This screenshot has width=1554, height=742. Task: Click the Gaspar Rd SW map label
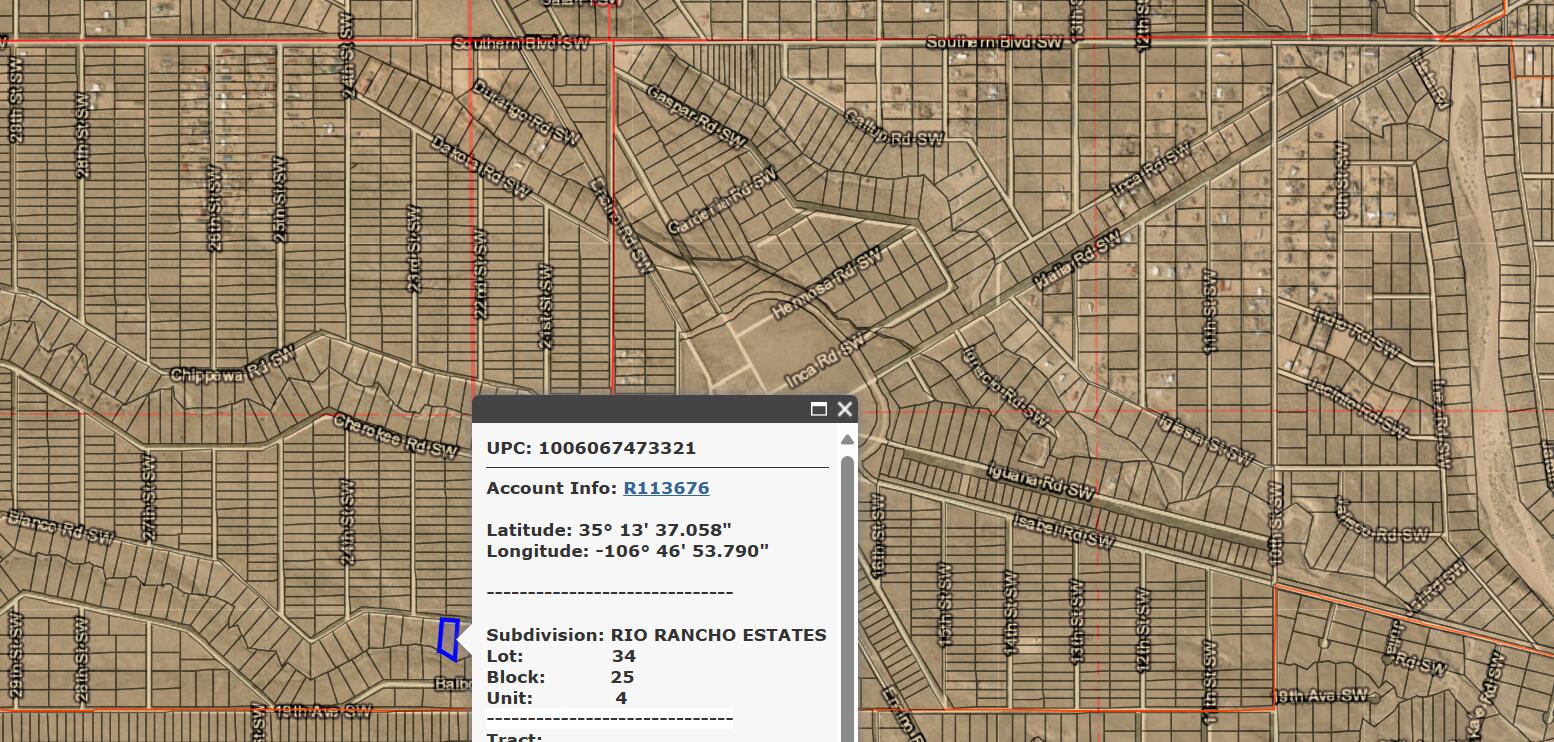697,115
